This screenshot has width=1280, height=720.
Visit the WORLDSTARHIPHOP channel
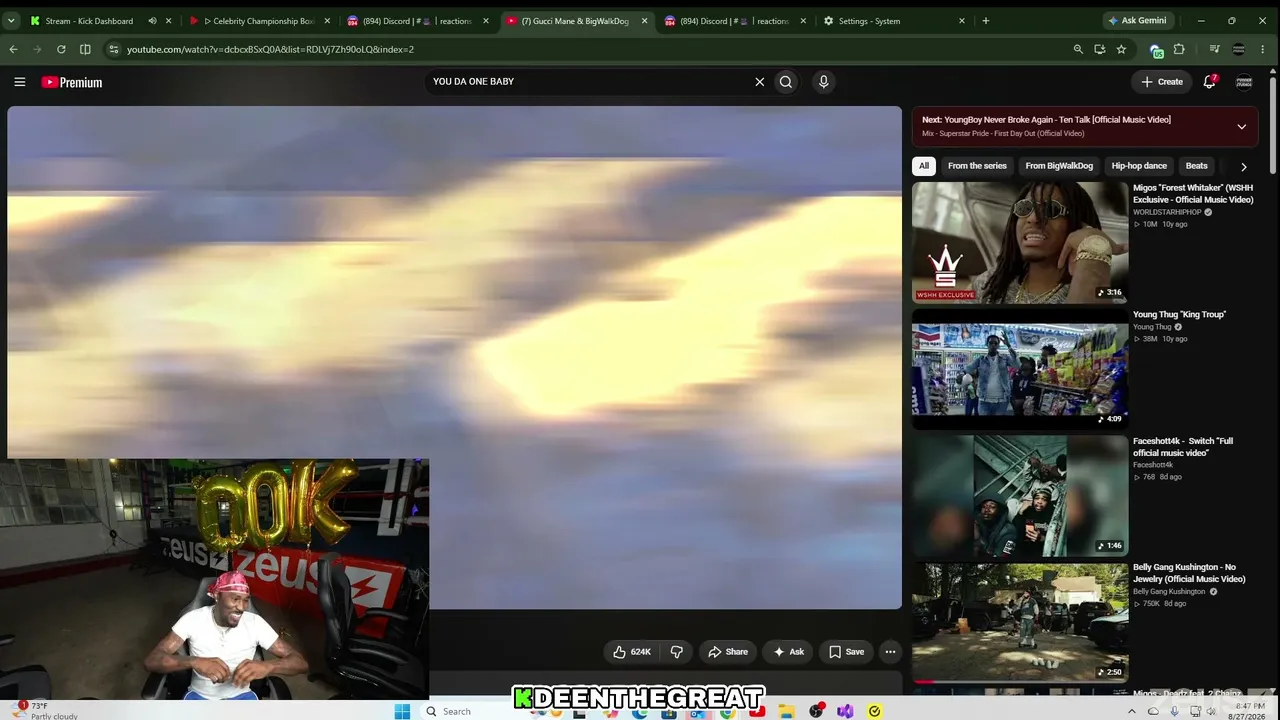pos(1167,212)
